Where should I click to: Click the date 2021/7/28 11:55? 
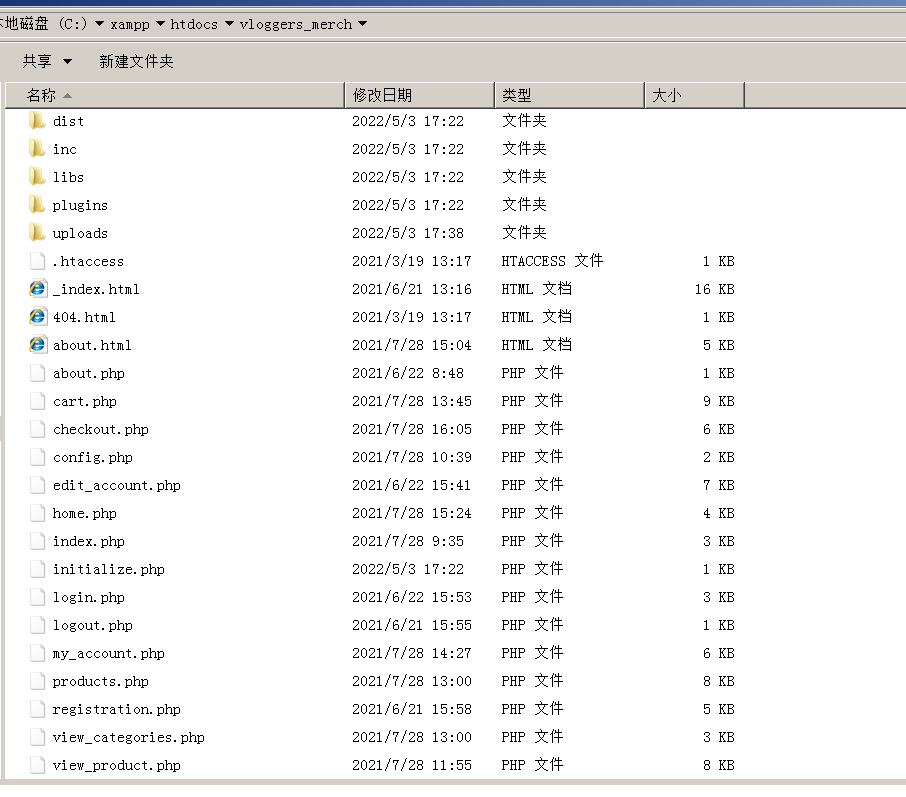tap(412, 766)
